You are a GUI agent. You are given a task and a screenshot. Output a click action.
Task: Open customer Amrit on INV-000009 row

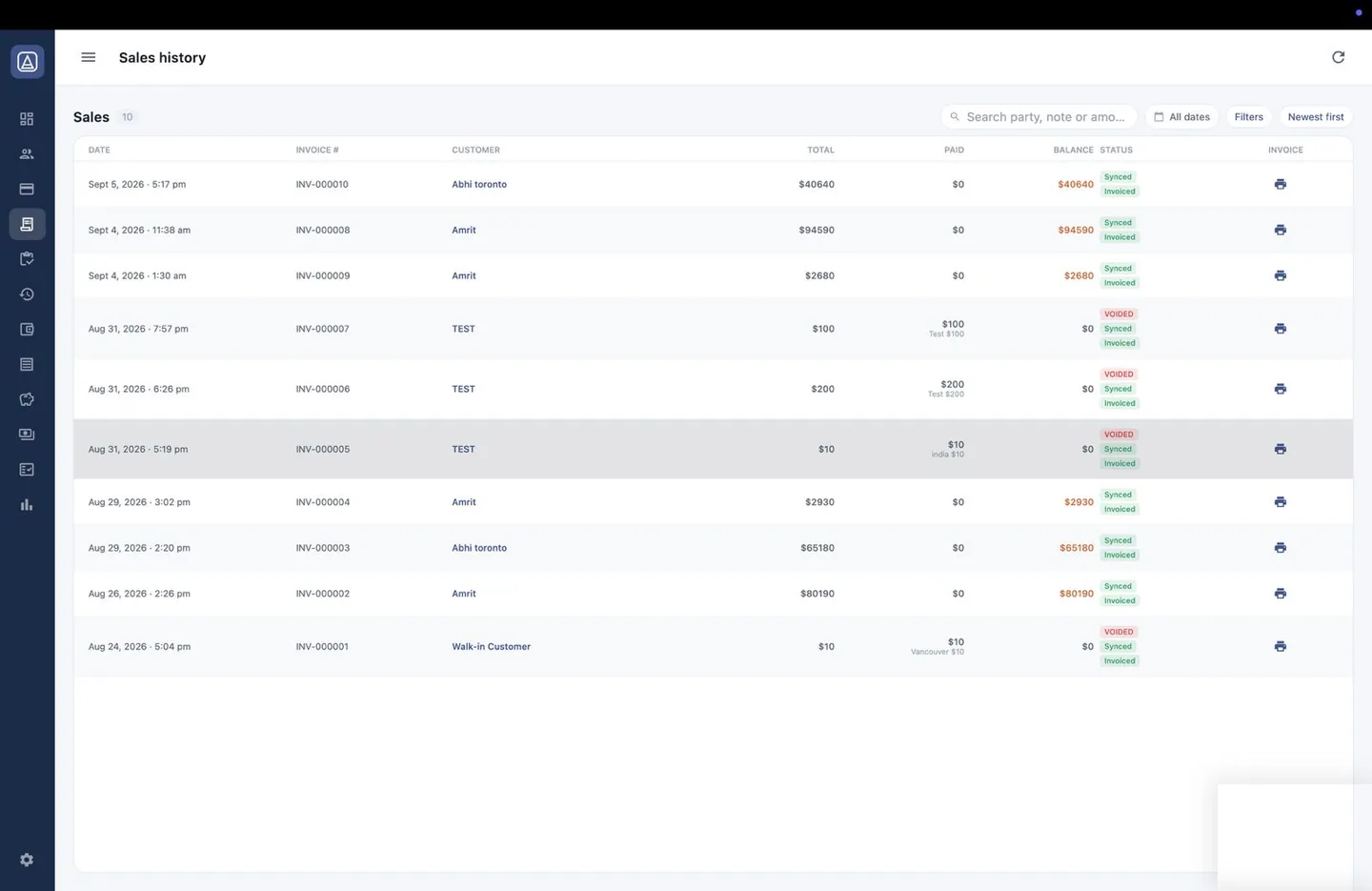tap(464, 275)
